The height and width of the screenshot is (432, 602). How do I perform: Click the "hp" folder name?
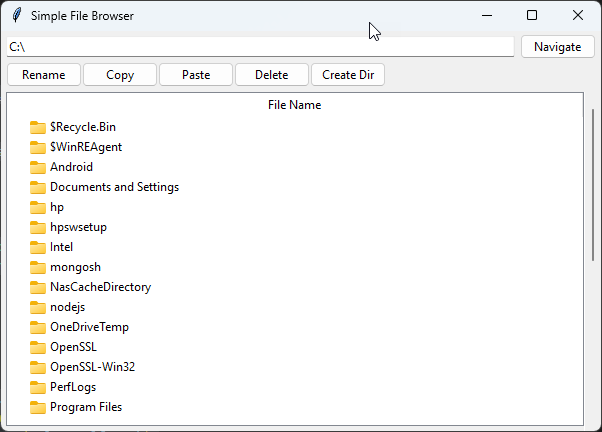pos(57,207)
